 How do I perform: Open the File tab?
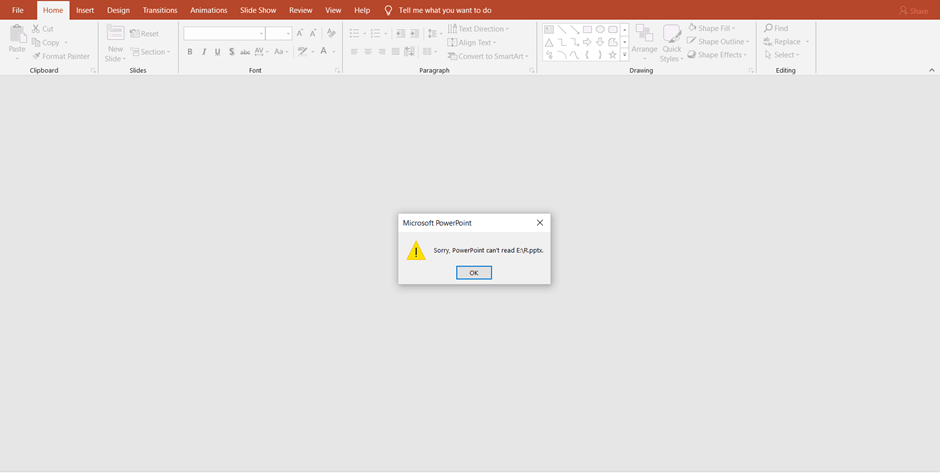pyautogui.click(x=18, y=10)
